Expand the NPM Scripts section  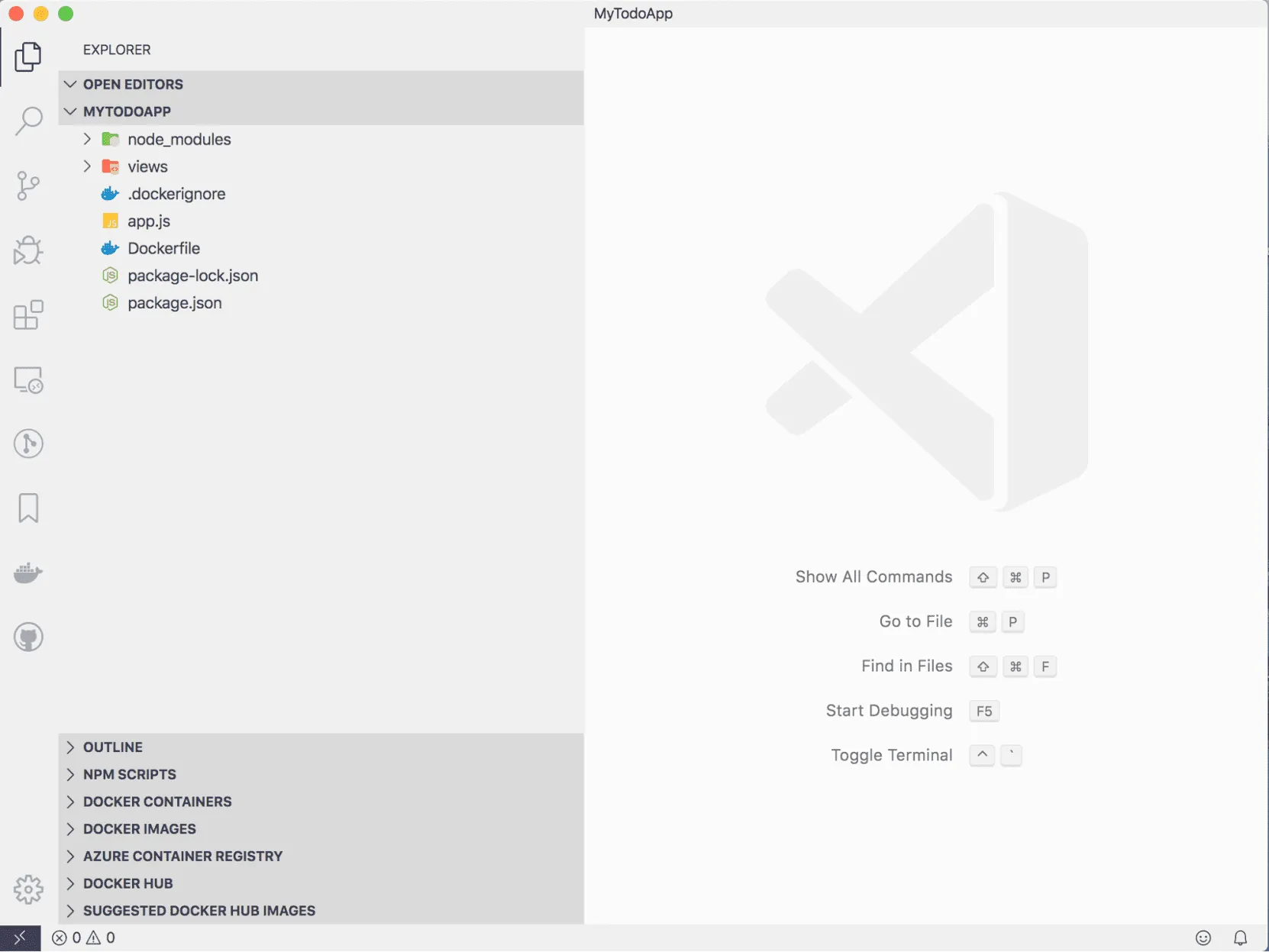(x=321, y=774)
